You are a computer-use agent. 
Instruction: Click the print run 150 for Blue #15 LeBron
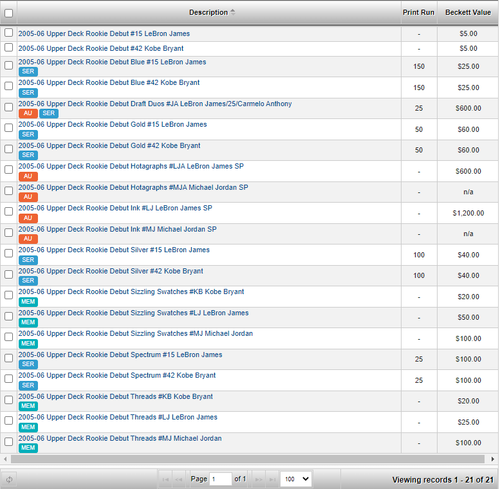419,66
